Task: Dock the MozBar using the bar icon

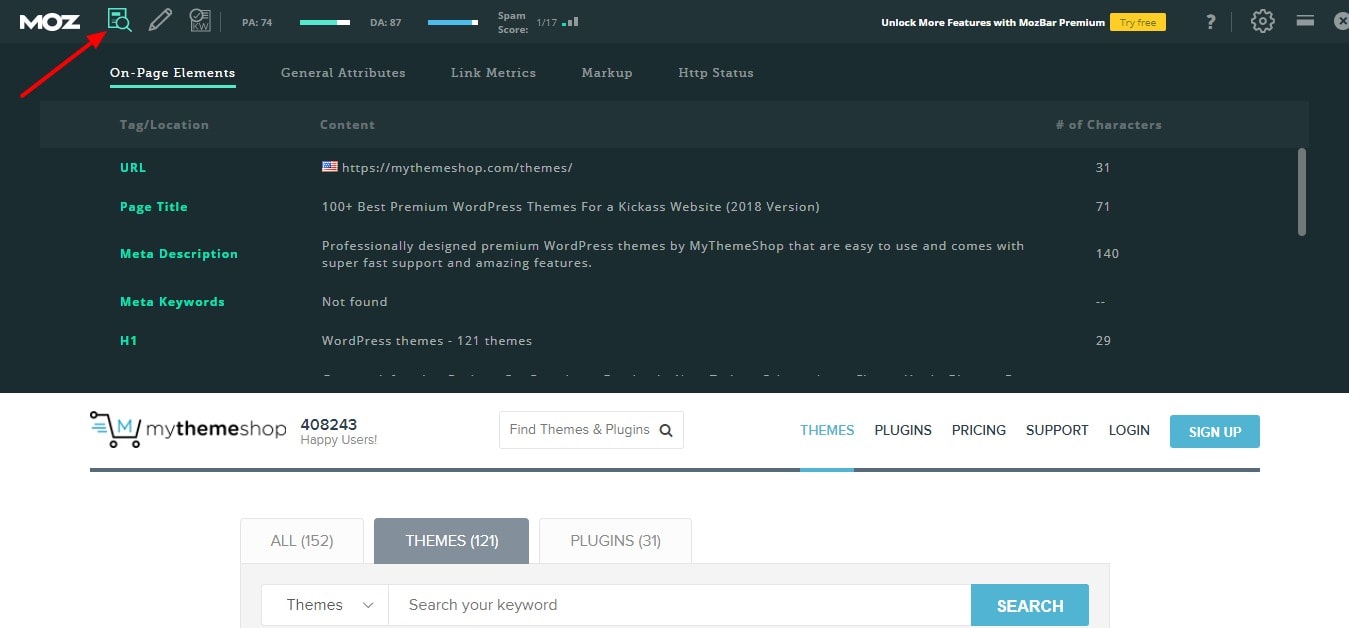Action: [x=1305, y=20]
